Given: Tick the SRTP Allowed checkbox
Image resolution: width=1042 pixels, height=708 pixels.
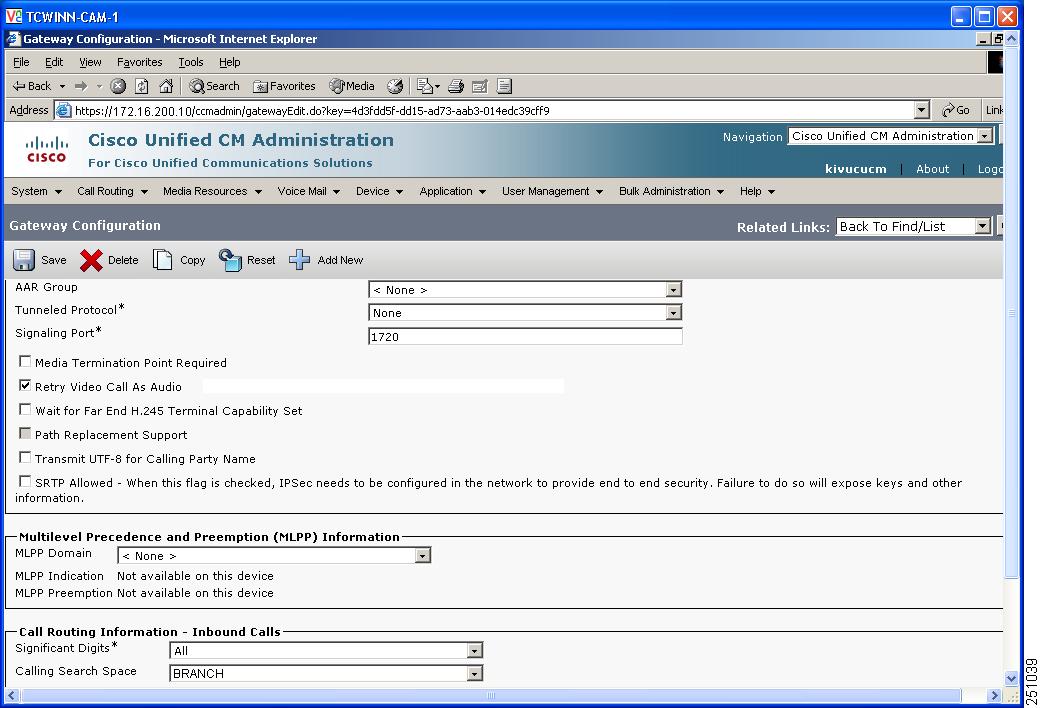Looking at the screenshot, I should point(25,481).
